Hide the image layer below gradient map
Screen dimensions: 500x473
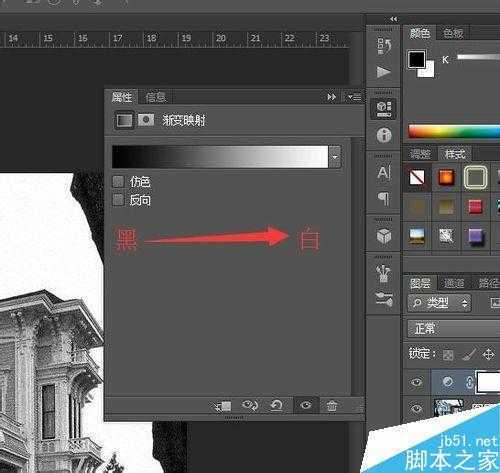coord(416,408)
